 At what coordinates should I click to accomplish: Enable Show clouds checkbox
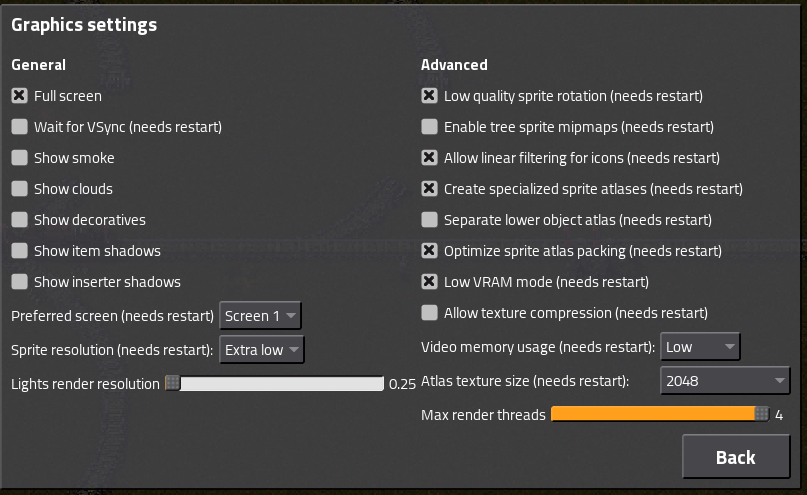click(x=20, y=189)
